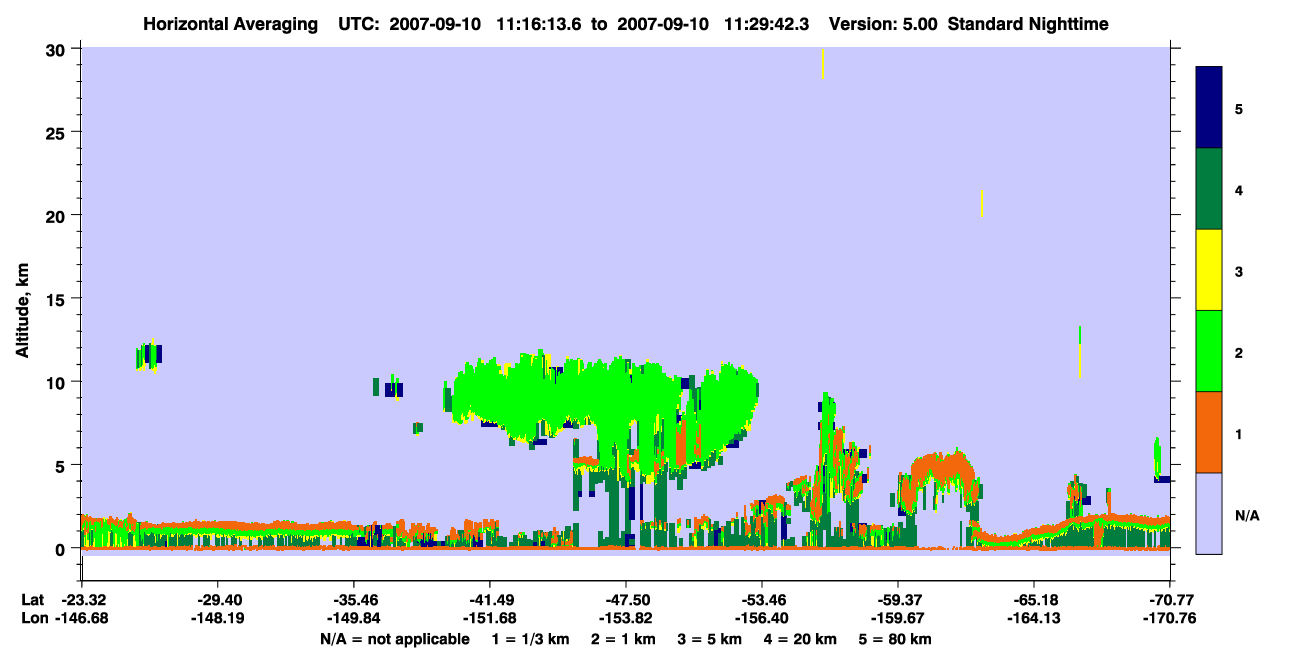The width and height of the screenshot is (1300, 667).
Task: Click the latitude value -65.18
Action: pos(1034,600)
